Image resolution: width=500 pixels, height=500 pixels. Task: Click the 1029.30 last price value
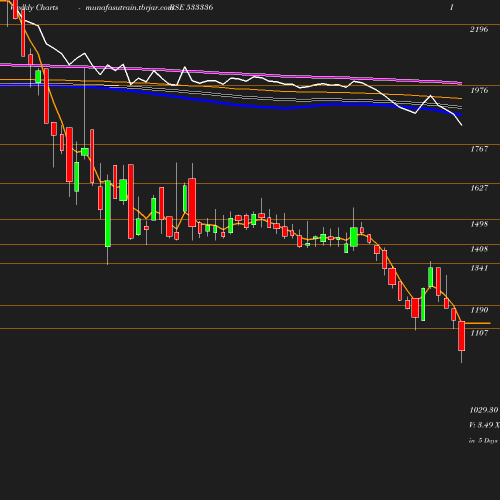coord(484,410)
